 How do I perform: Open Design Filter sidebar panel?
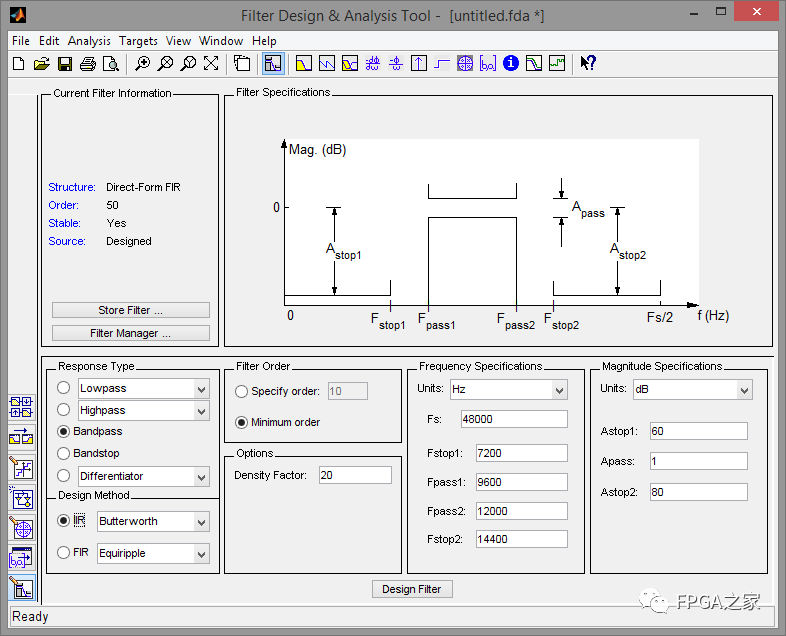[x=22, y=588]
